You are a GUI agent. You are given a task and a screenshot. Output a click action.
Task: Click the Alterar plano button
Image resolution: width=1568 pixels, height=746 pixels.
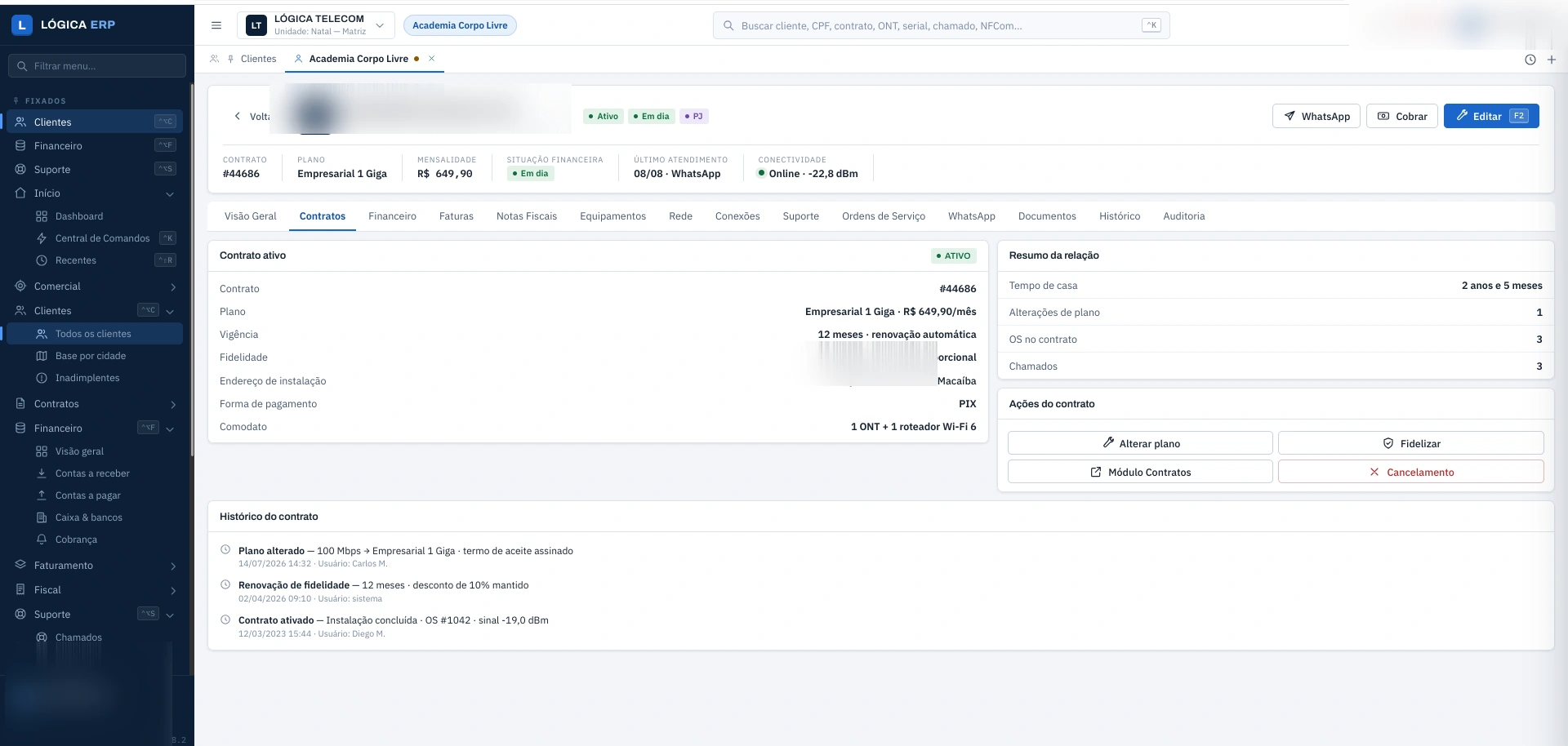1140,443
